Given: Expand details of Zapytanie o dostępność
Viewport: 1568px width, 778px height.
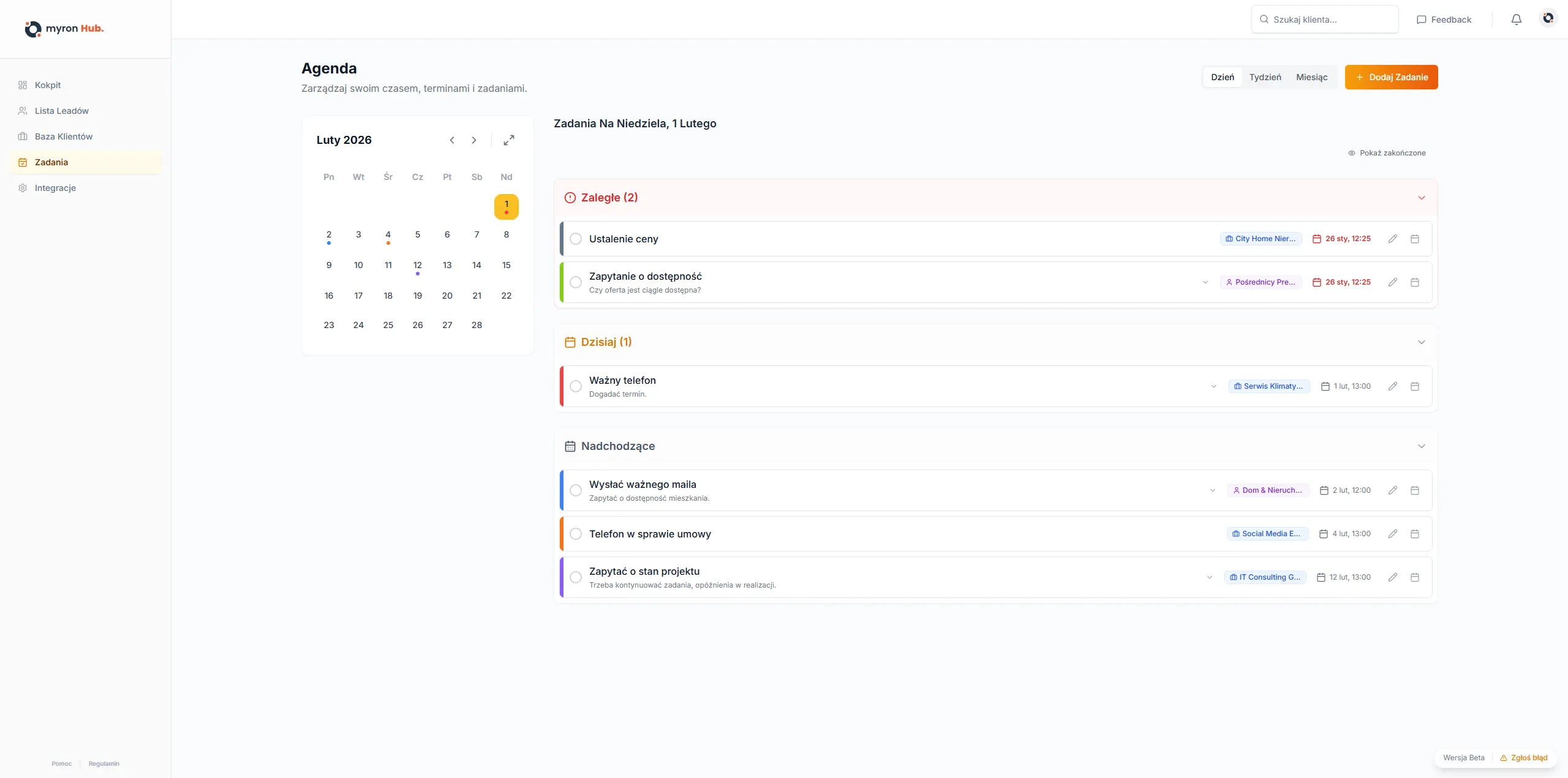Looking at the screenshot, I should [x=1205, y=282].
